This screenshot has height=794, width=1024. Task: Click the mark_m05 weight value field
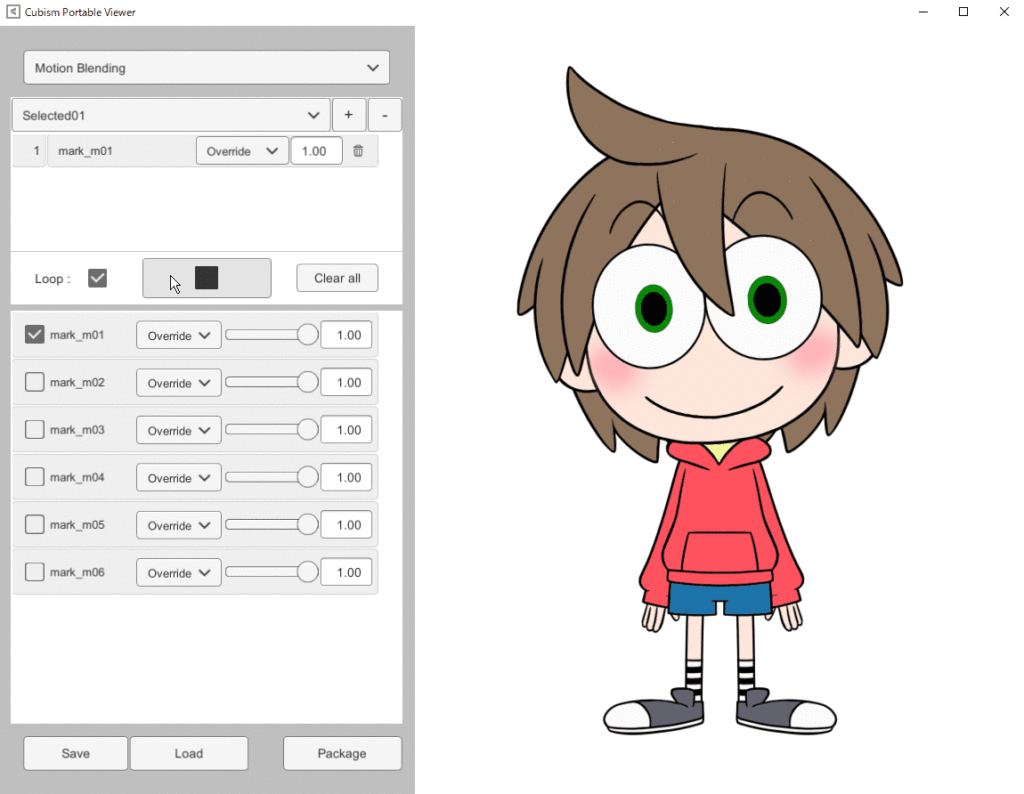(346, 525)
